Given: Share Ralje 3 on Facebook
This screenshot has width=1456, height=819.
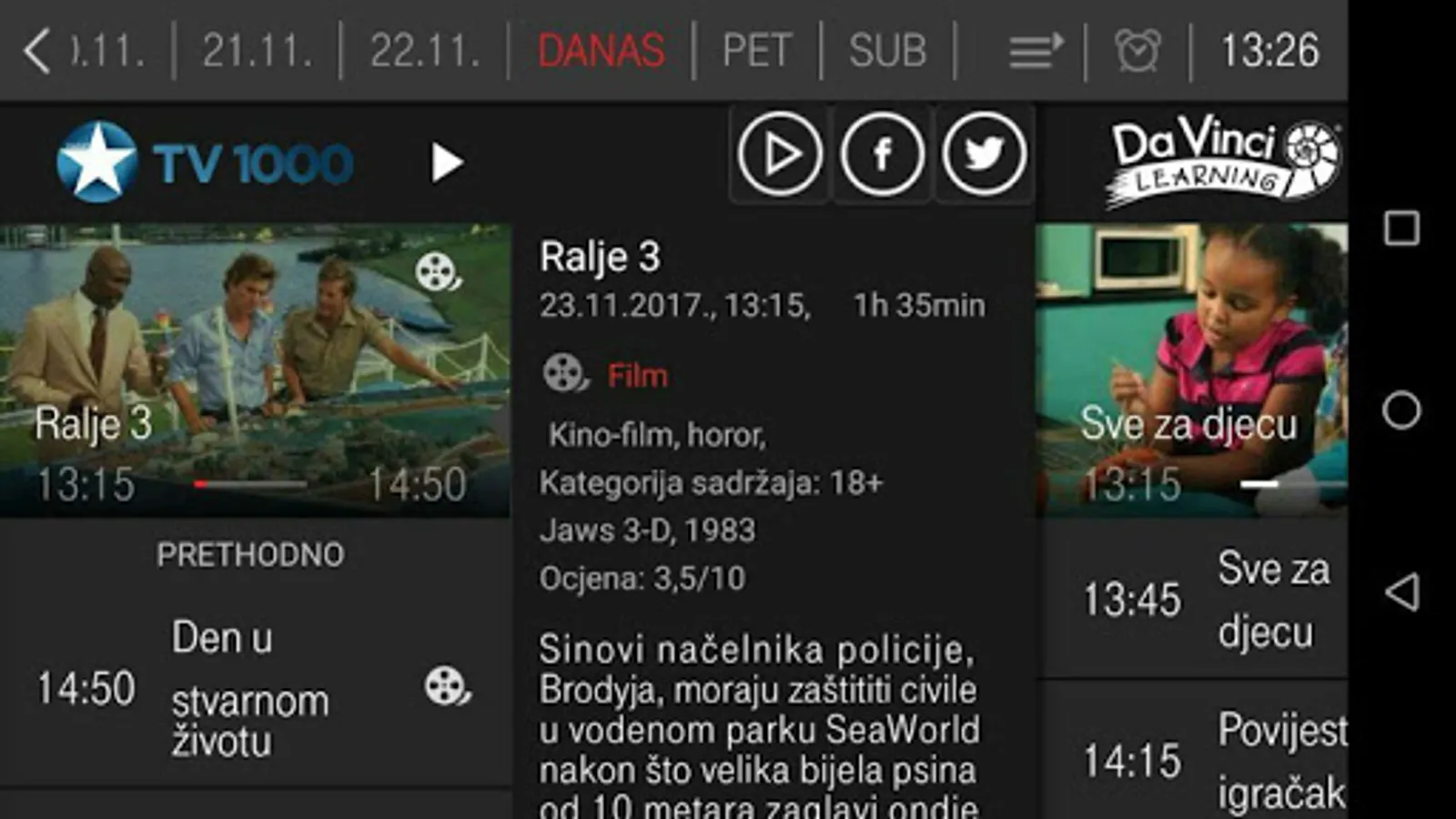Looking at the screenshot, I should [x=882, y=154].
